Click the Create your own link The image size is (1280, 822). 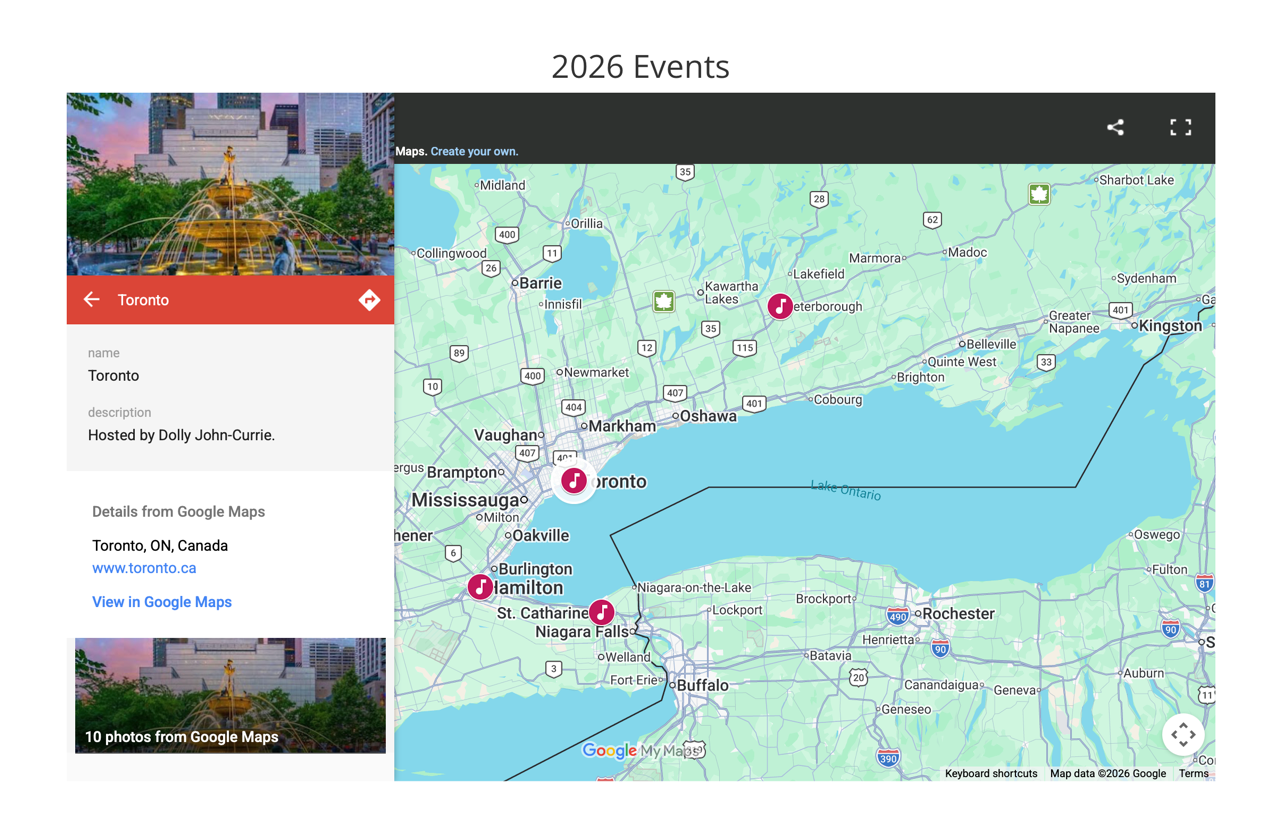tap(474, 152)
